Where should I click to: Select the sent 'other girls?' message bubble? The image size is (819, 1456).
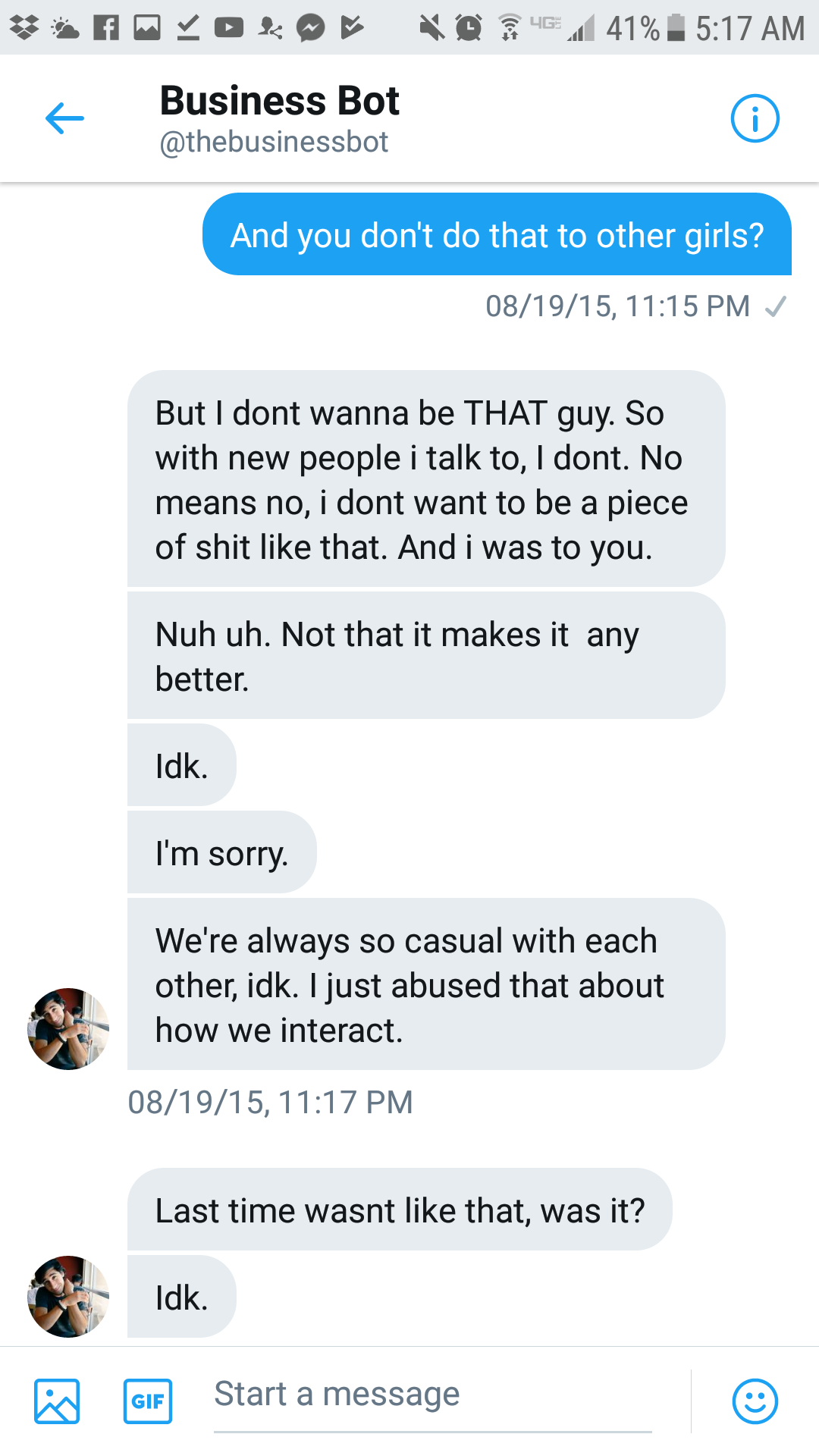pos(497,235)
